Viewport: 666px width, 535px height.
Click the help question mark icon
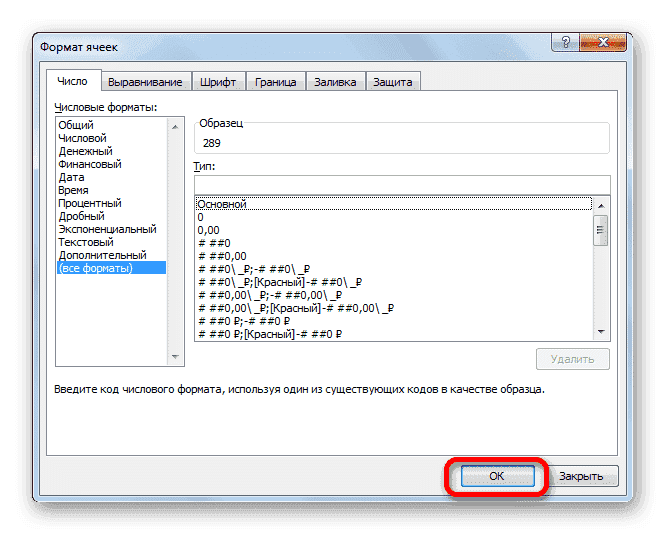click(x=565, y=42)
